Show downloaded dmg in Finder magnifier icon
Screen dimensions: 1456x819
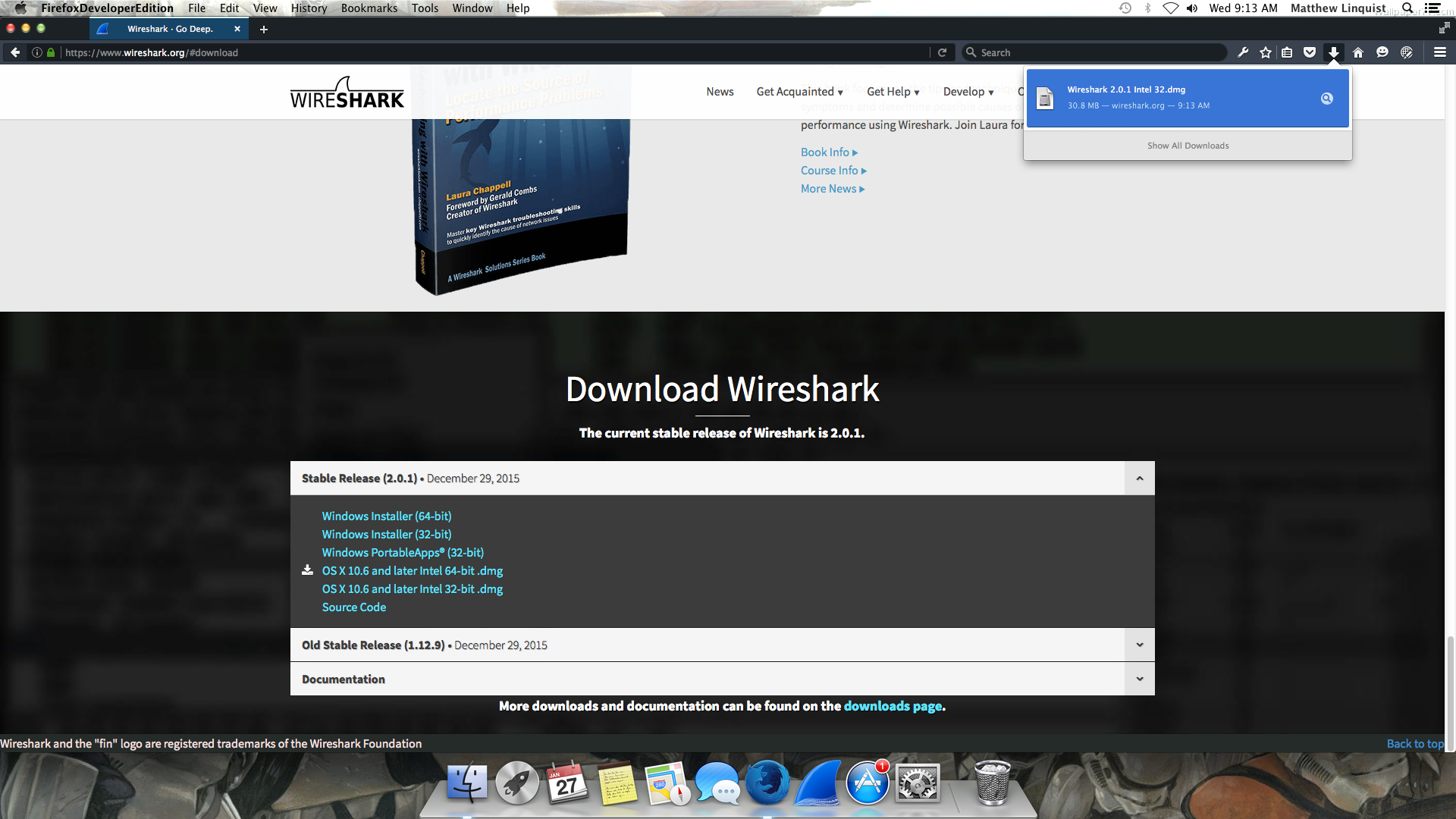1327,99
